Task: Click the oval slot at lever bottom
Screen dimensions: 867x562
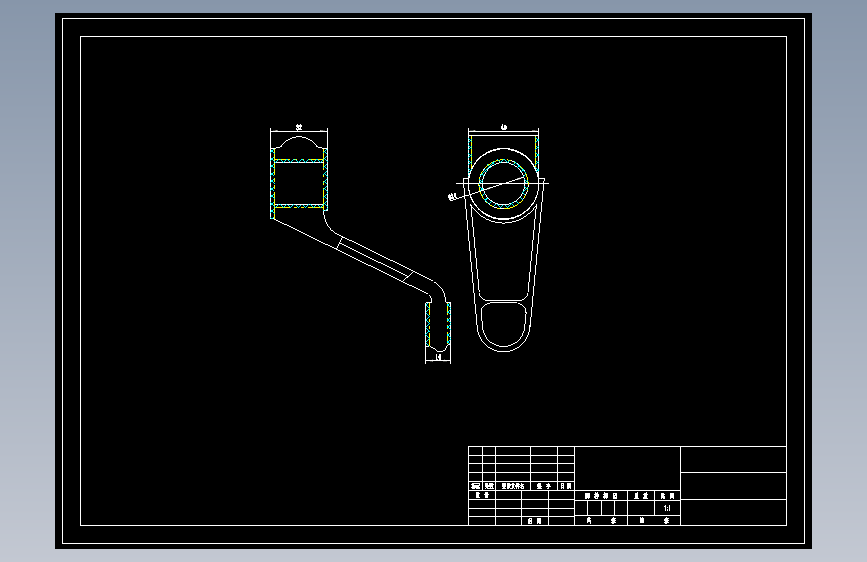Action: point(503,325)
